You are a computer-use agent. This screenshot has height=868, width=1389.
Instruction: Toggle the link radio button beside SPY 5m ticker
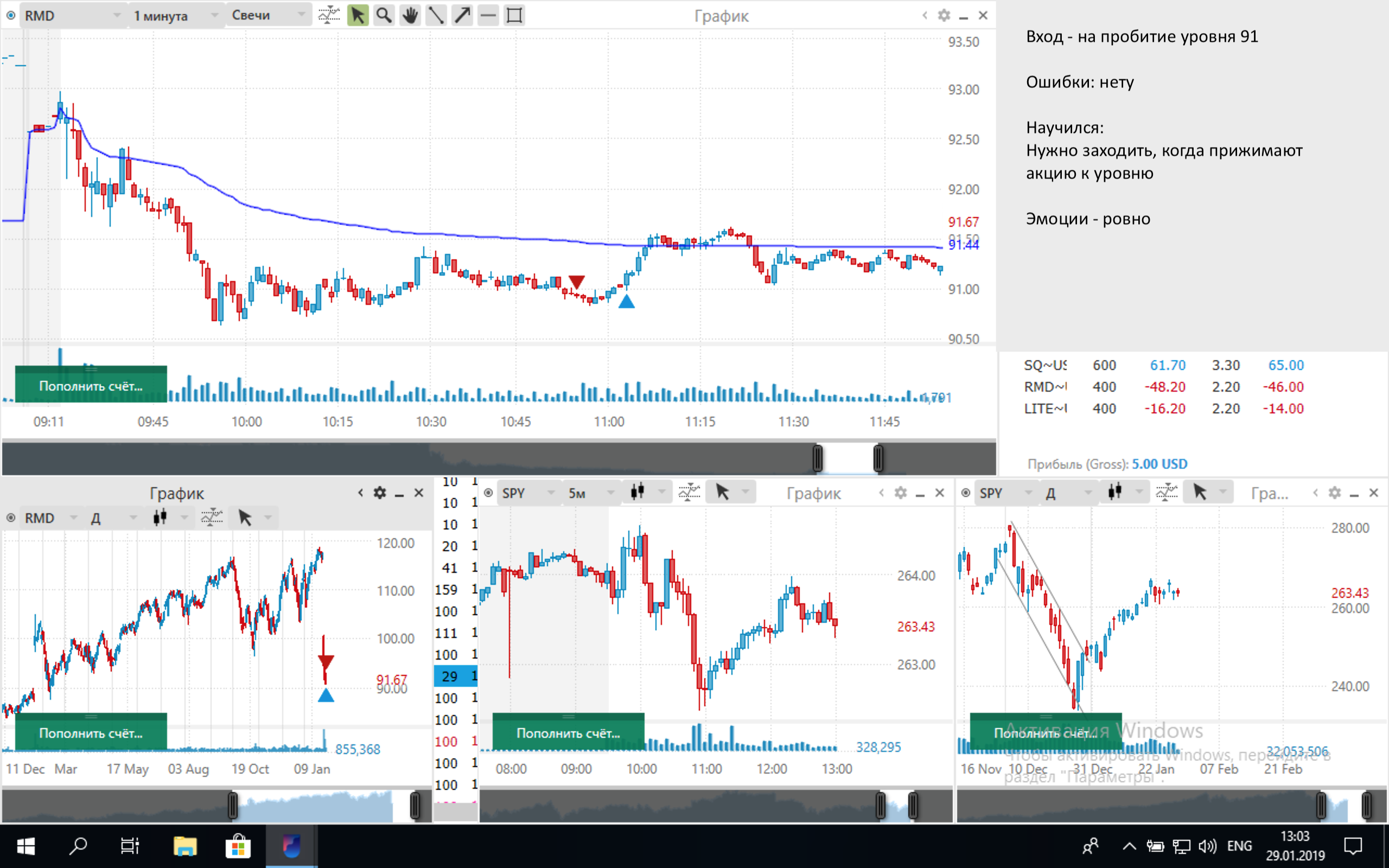pyautogui.click(x=488, y=493)
